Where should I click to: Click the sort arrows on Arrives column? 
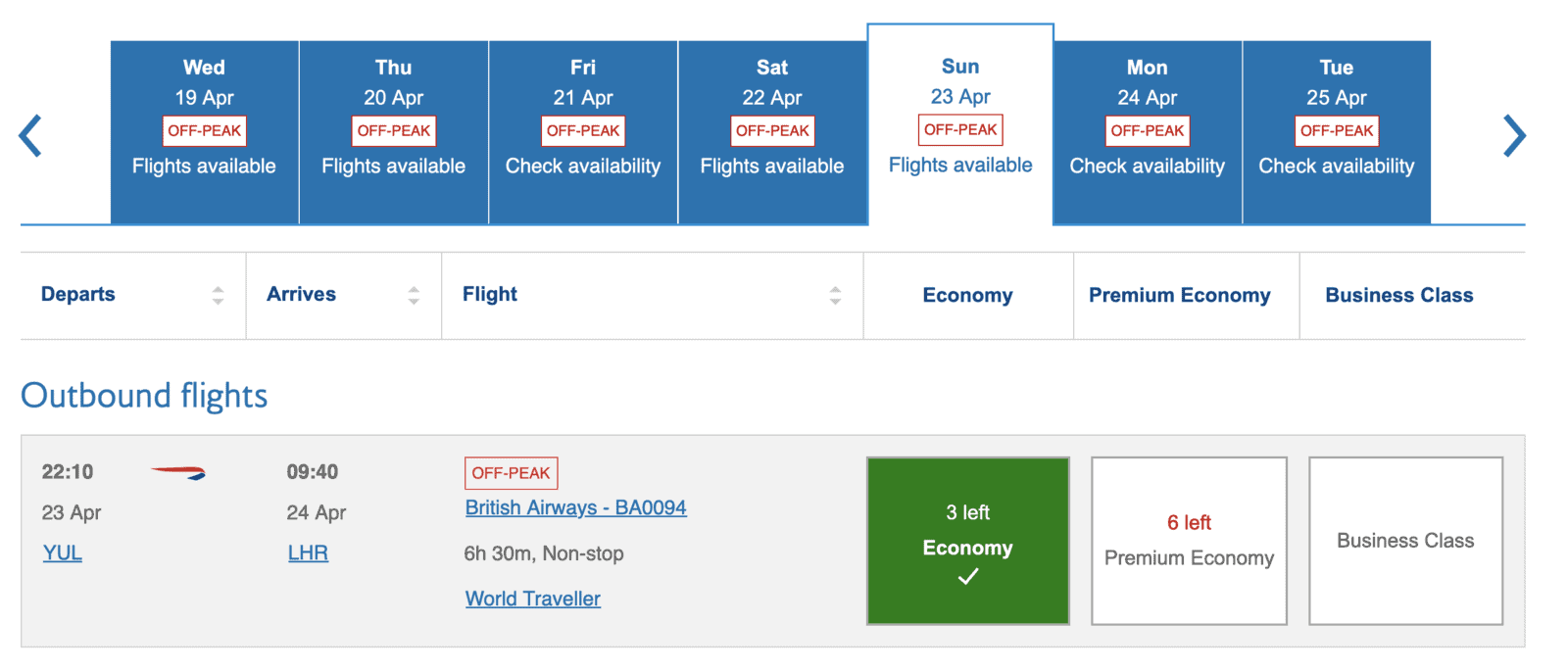(416, 295)
